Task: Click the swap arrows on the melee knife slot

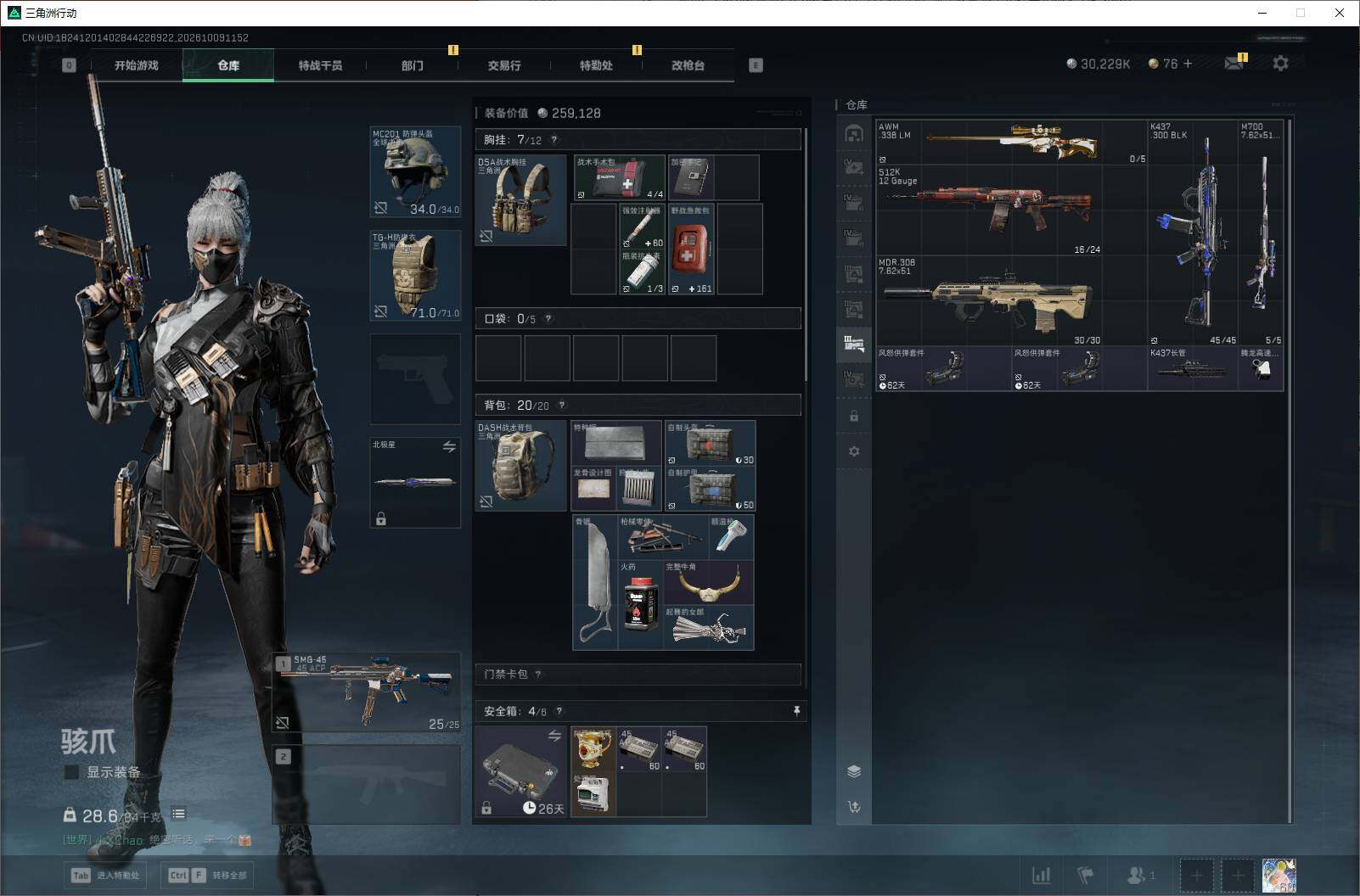Action: click(449, 446)
